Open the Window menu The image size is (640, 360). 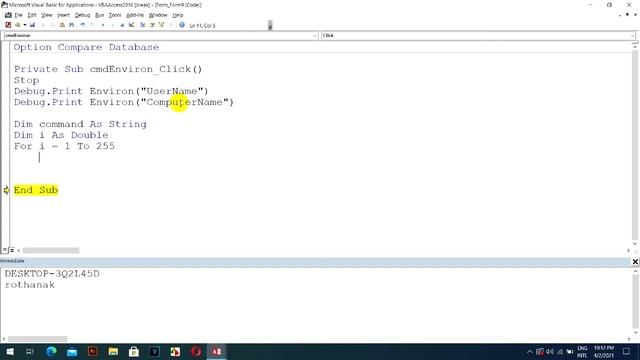158,15
